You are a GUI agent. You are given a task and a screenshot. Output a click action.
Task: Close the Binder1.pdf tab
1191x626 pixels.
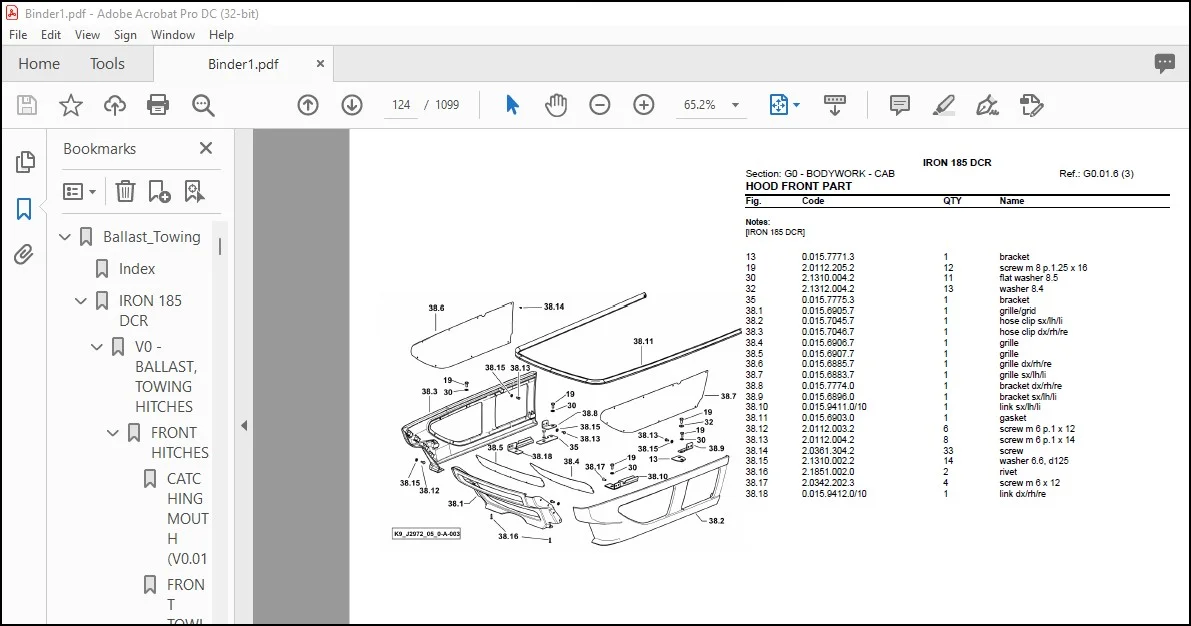(321, 64)
